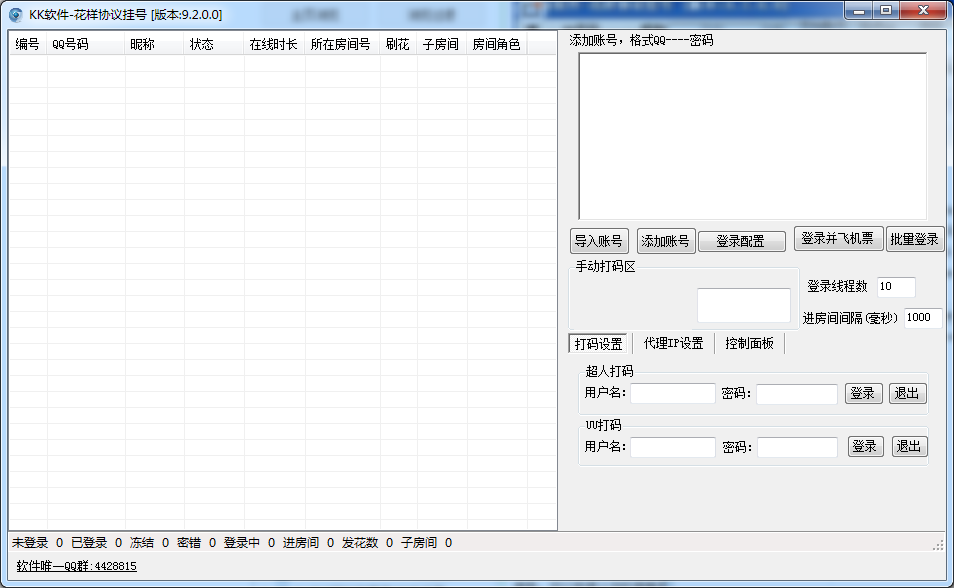Screen dimensions: 954x588
Task: Switch to the 打码设置 tab
Action: pyautogui.click(x=598, y=344)
